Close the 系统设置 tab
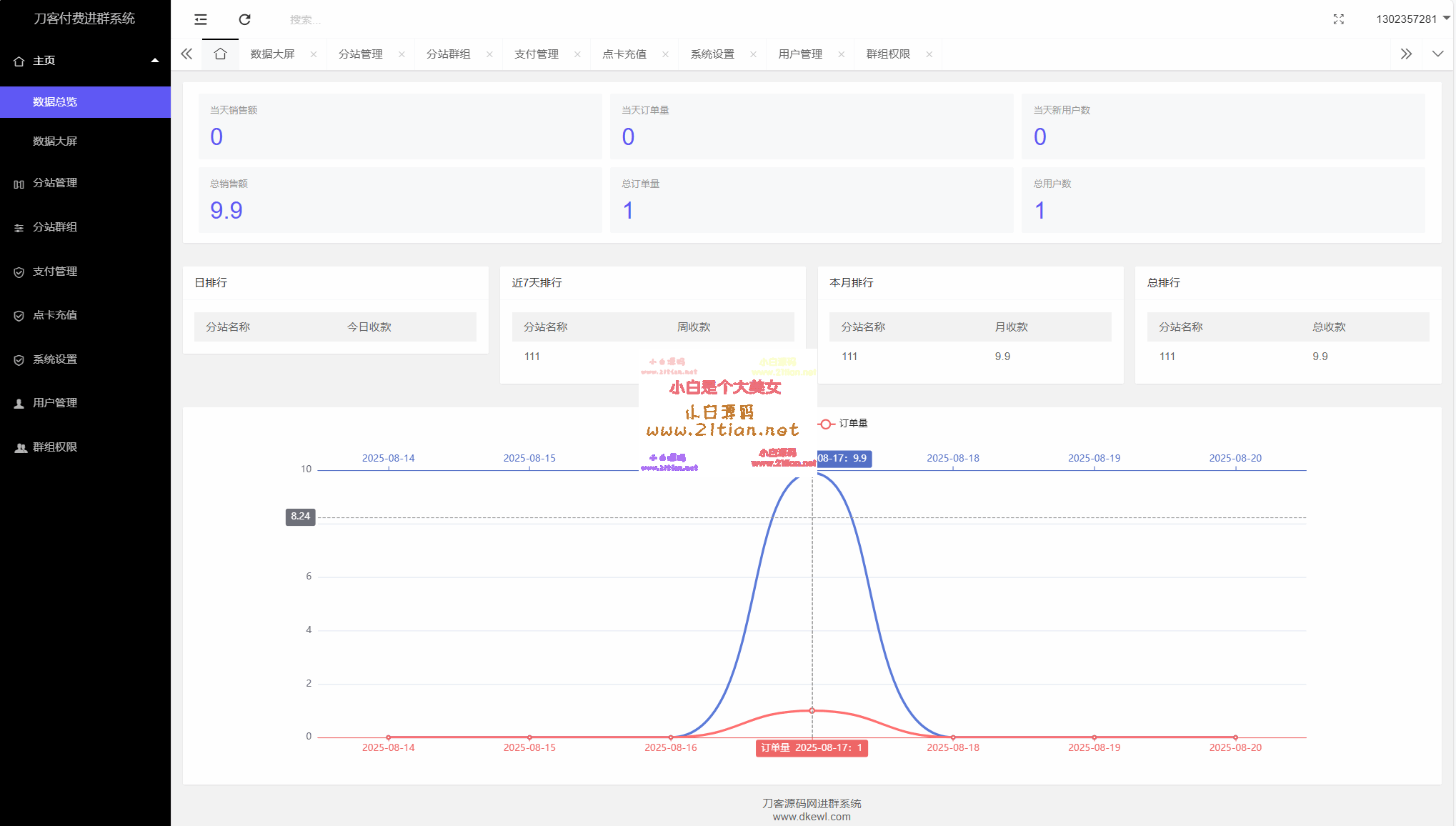The image size is (1456, 826). point(753,54)
